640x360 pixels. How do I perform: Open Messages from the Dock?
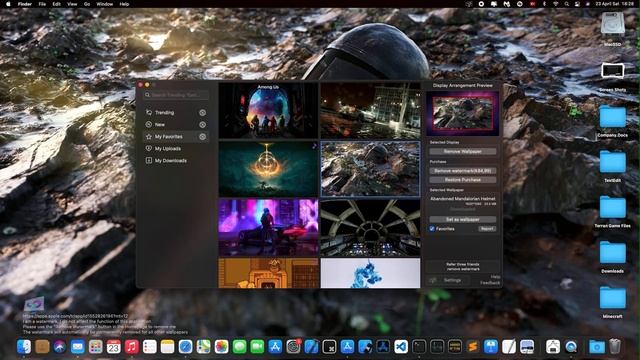tap(239, 347)
